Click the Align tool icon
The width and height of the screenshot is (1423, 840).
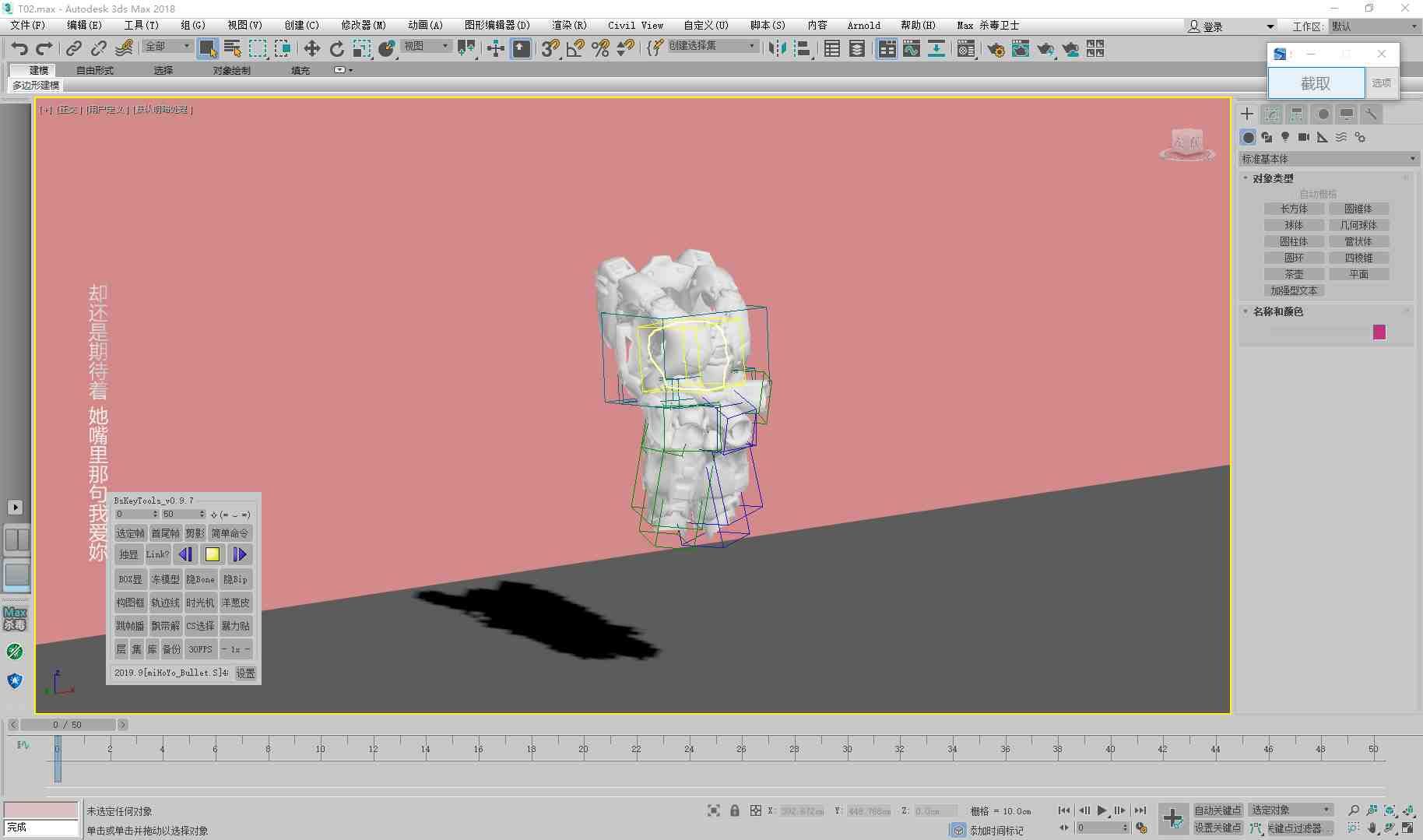(x=801, y=48)
